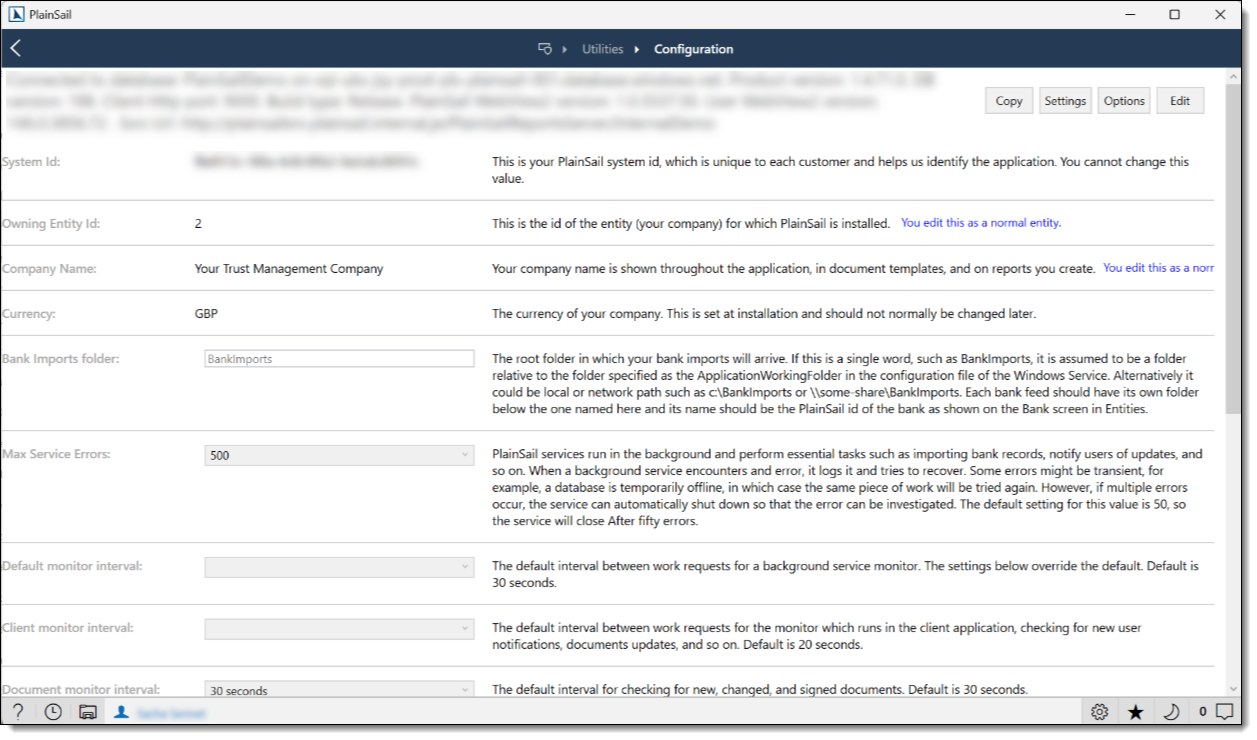This screenshot has width=1257, height=740.
Task: Open help via the question mark icon
Action: [20, 712]
